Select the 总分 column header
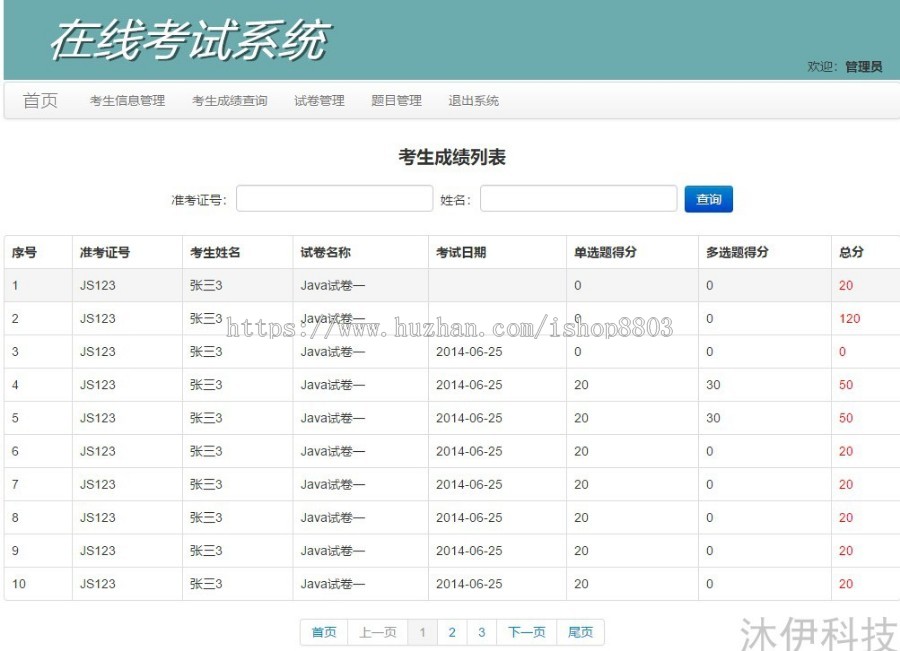 click(x=849, y=252)
